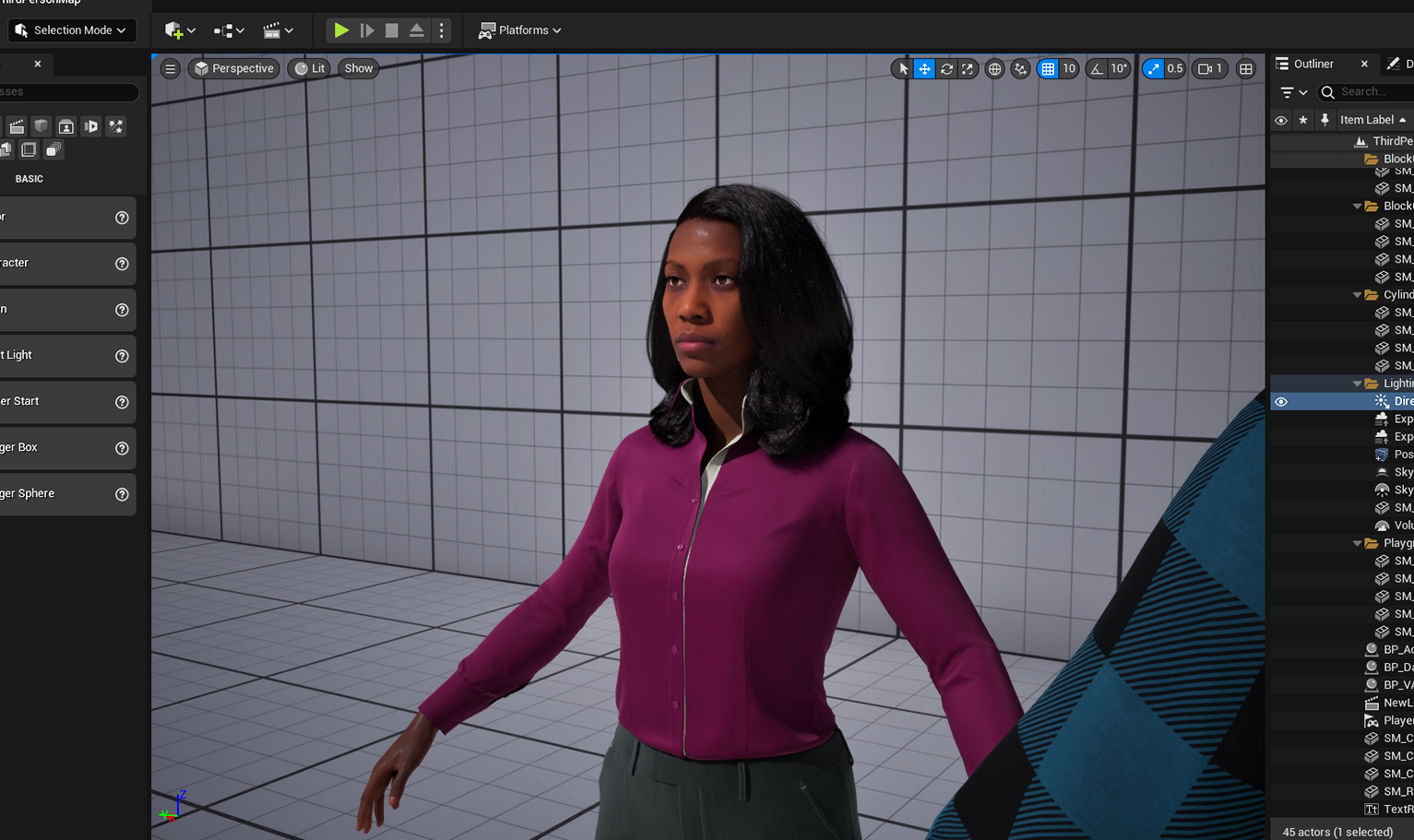Viewport: 1414px width, 840px height.
Task: Click the Player Start placement entry
Action: pos(67,402)
